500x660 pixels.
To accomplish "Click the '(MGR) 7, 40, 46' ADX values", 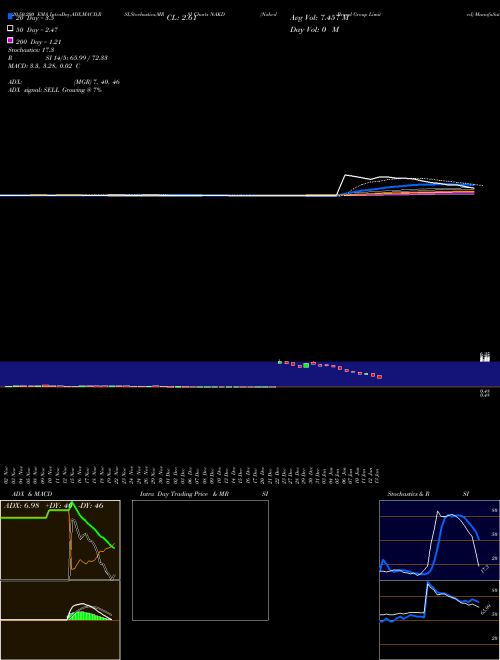I will tap(96, 82).
